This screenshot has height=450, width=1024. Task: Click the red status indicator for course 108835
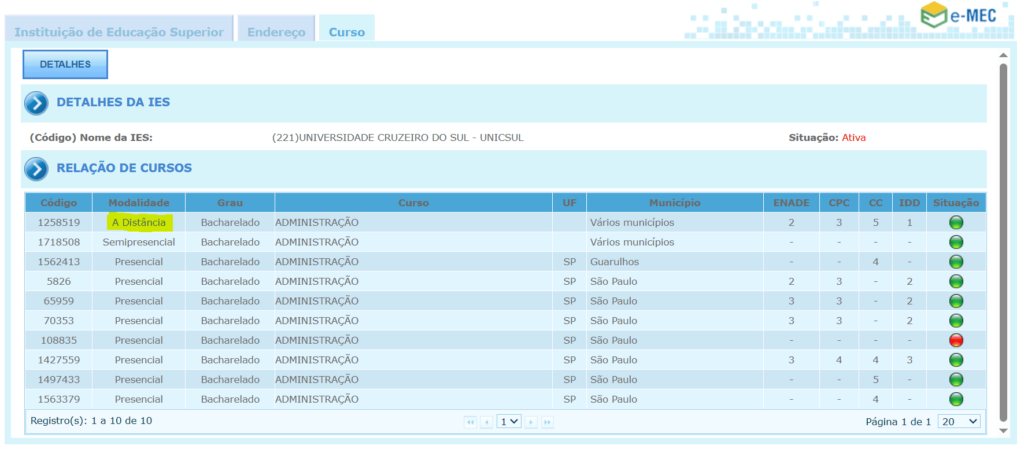(955, 341)
